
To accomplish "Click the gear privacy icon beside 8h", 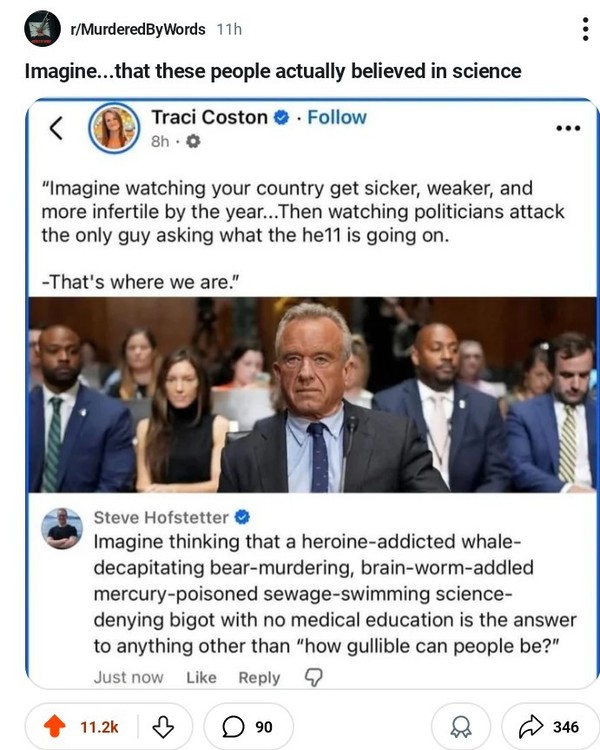I will (x=193, y=141).
